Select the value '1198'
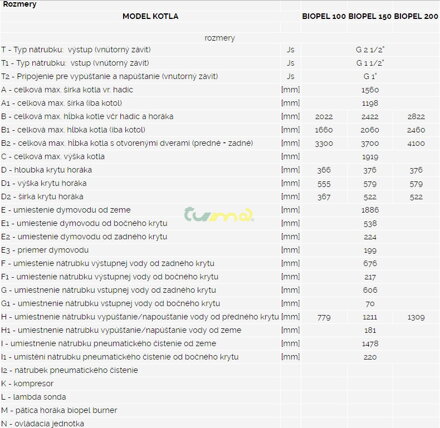440x428 pixels. [x=370, y=103]
